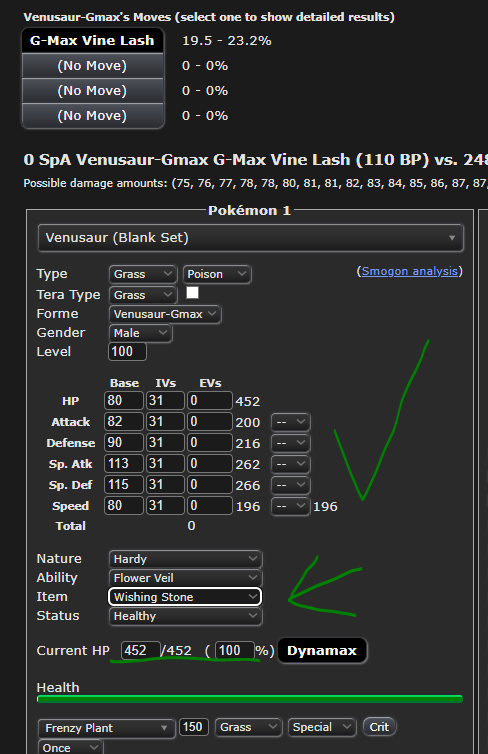488x754 pixels.
Task: Toggle the Tera Type checkbox
Action: click(x=192, y=293)
